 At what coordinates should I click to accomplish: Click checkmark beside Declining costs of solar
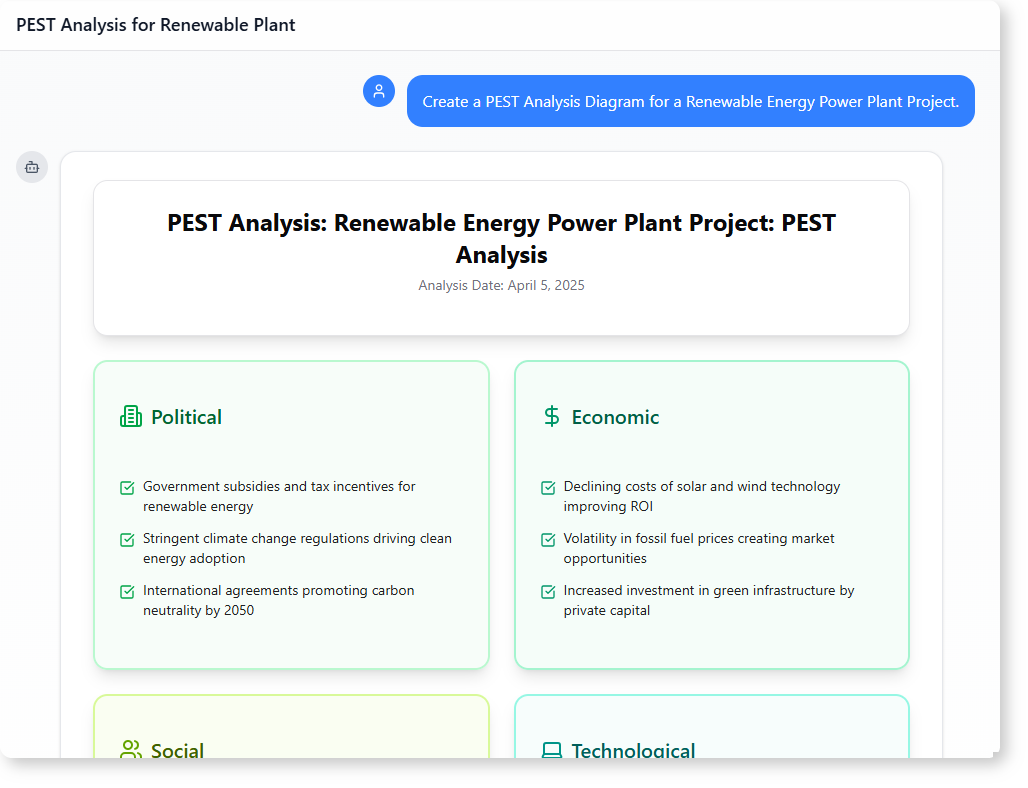[x=548, y=488]
